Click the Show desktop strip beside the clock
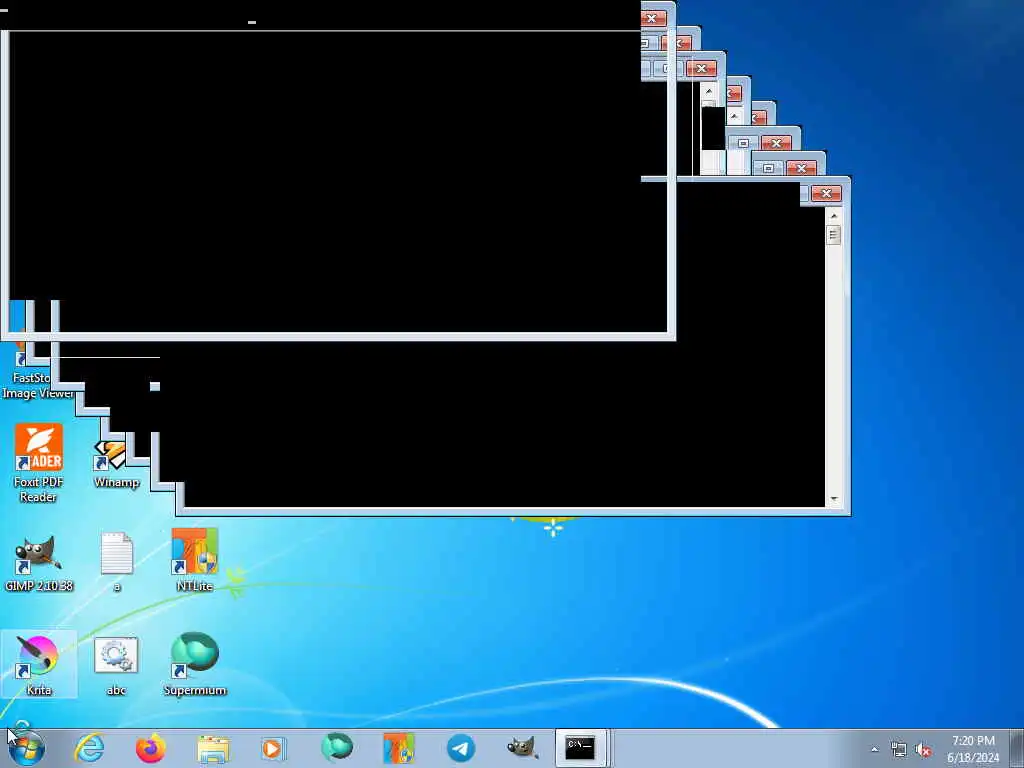Image resolution: width=1024 pixels, height=768 pixels. pyautogui.click(x=1018, y=748)
